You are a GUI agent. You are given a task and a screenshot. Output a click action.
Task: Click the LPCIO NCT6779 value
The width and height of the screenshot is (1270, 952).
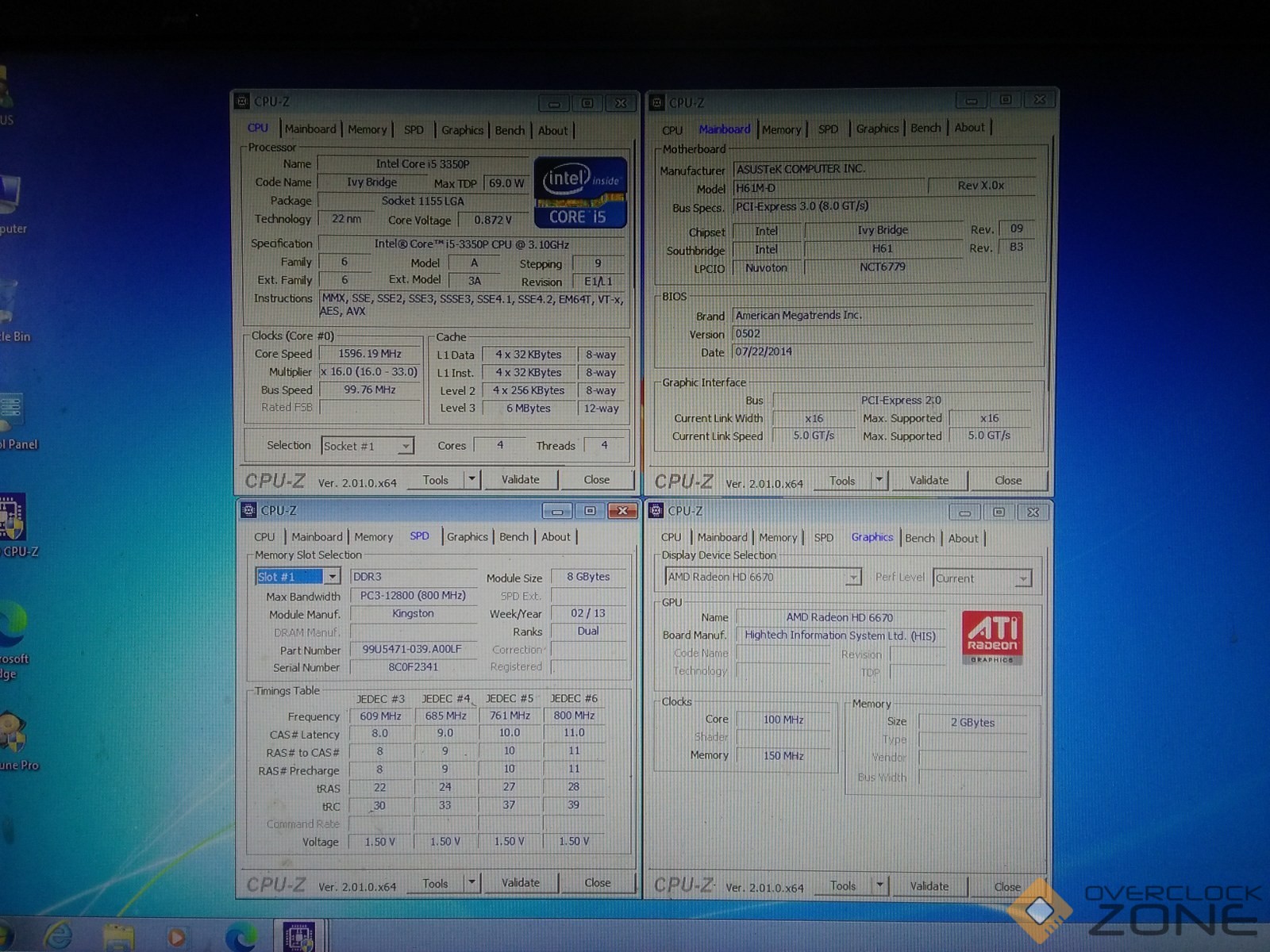(x=882, y=267)
